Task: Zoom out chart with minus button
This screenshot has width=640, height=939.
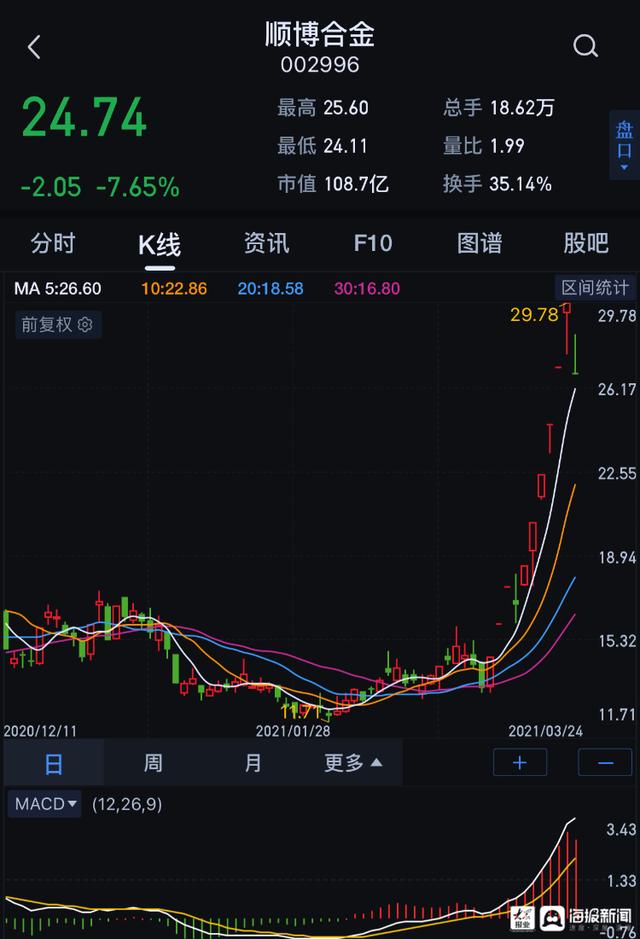Action: [x=605, y=762]
